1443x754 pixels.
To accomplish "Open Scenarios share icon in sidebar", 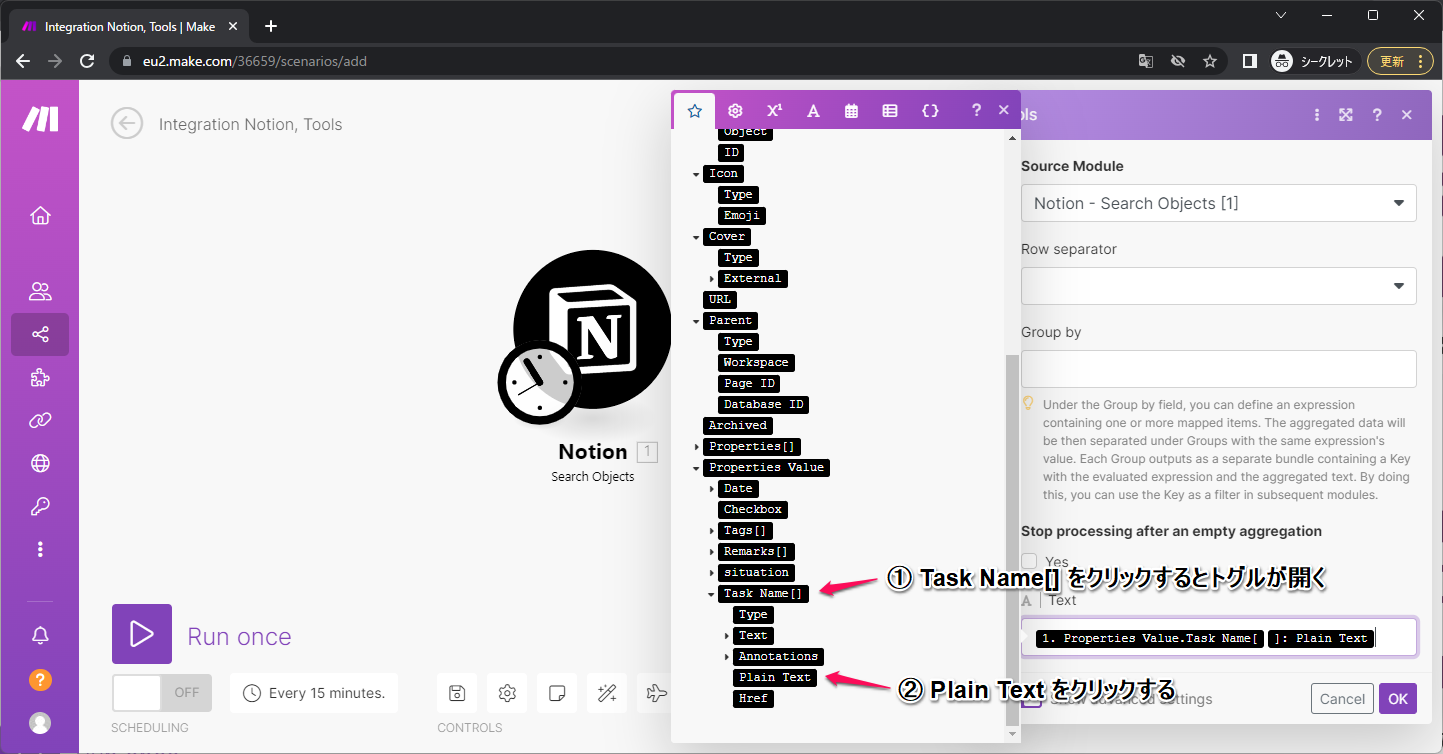I will click(40, 334).
